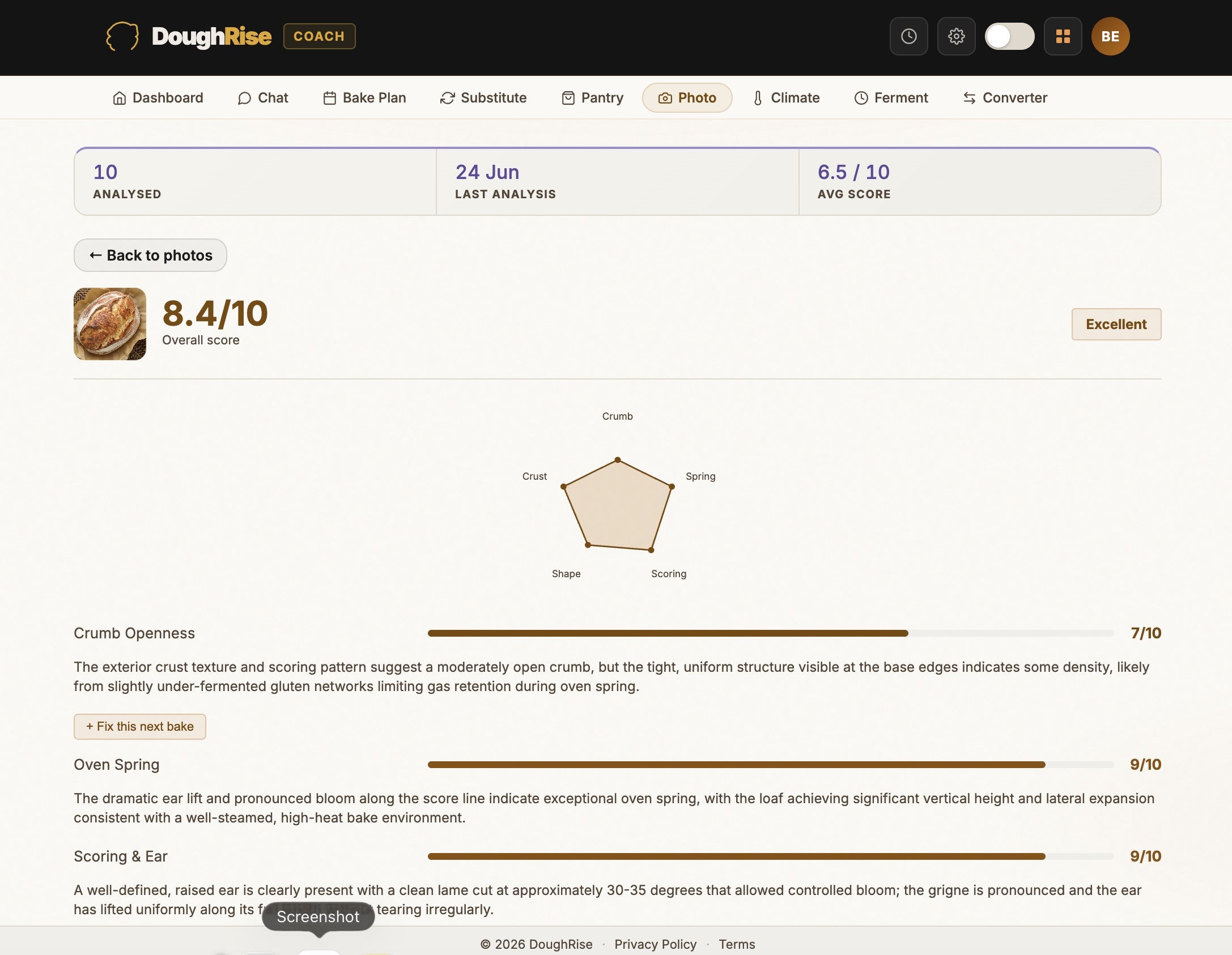This screenshot has height=955, width=1232.
Task: Open the Terms link
Action: [x=737, y=944]
